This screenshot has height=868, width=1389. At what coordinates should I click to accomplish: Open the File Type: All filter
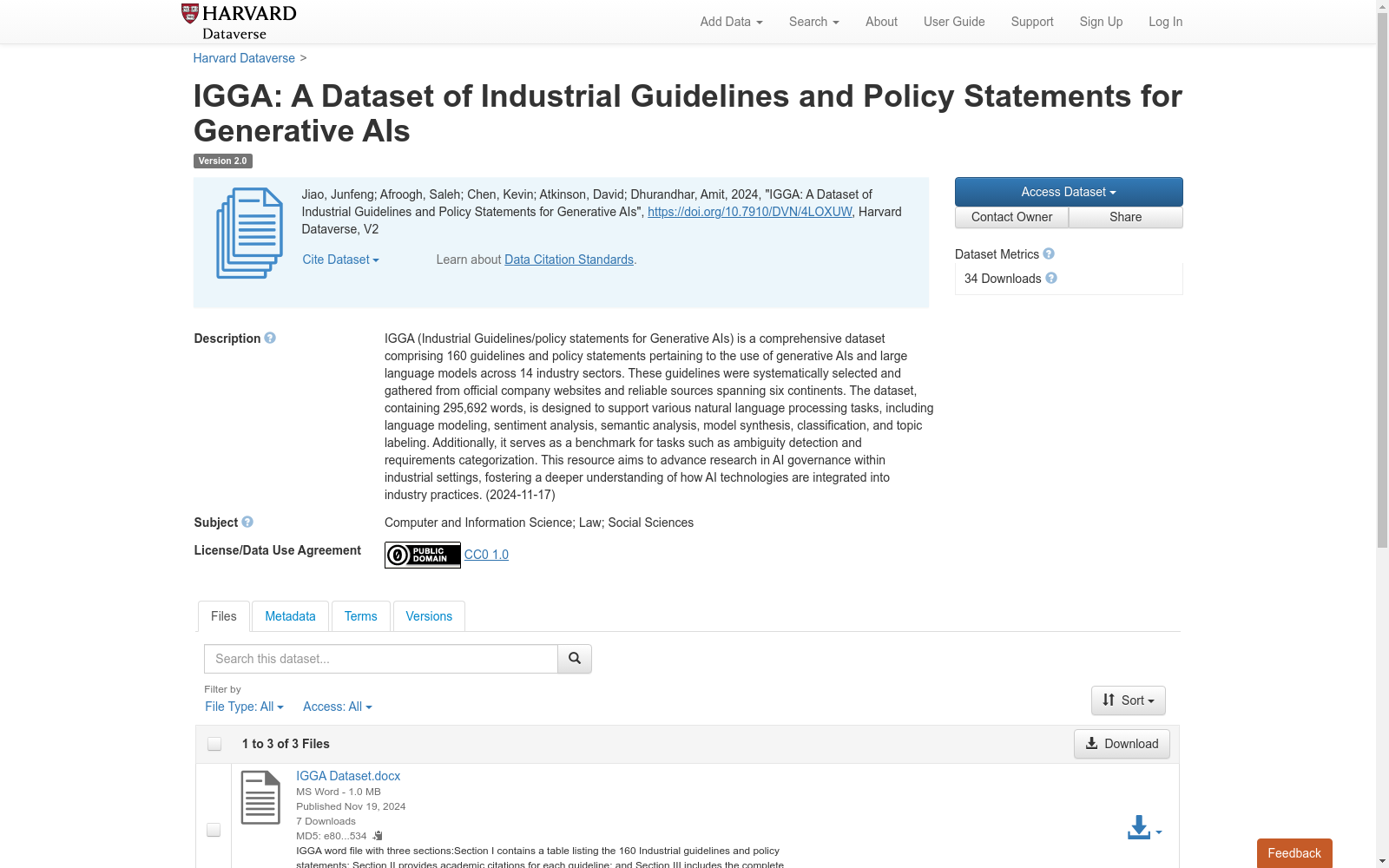pos(244,707)
